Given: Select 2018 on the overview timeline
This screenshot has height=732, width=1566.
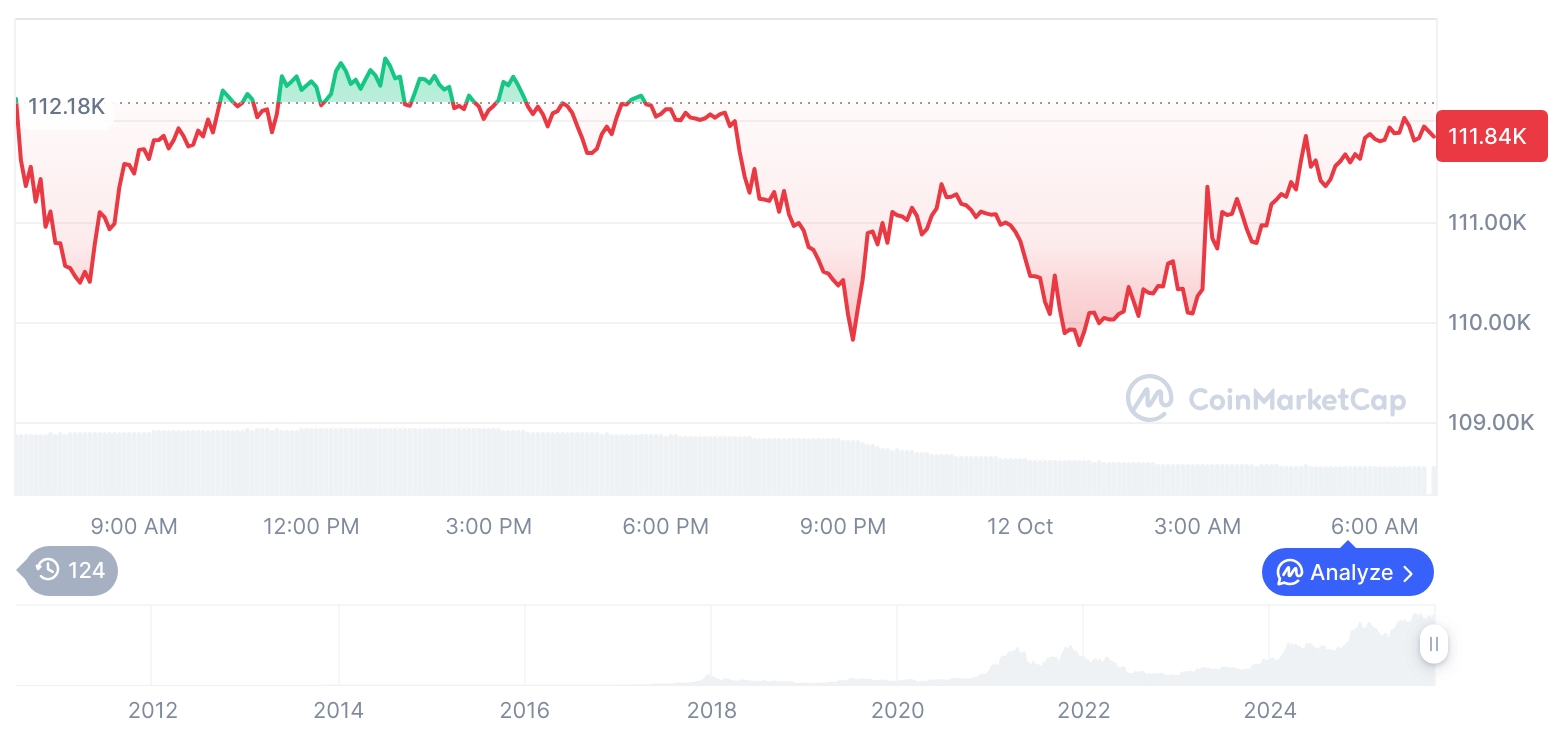Looking at the screenshot, I should pyautogui.click(x=711, y=710).
